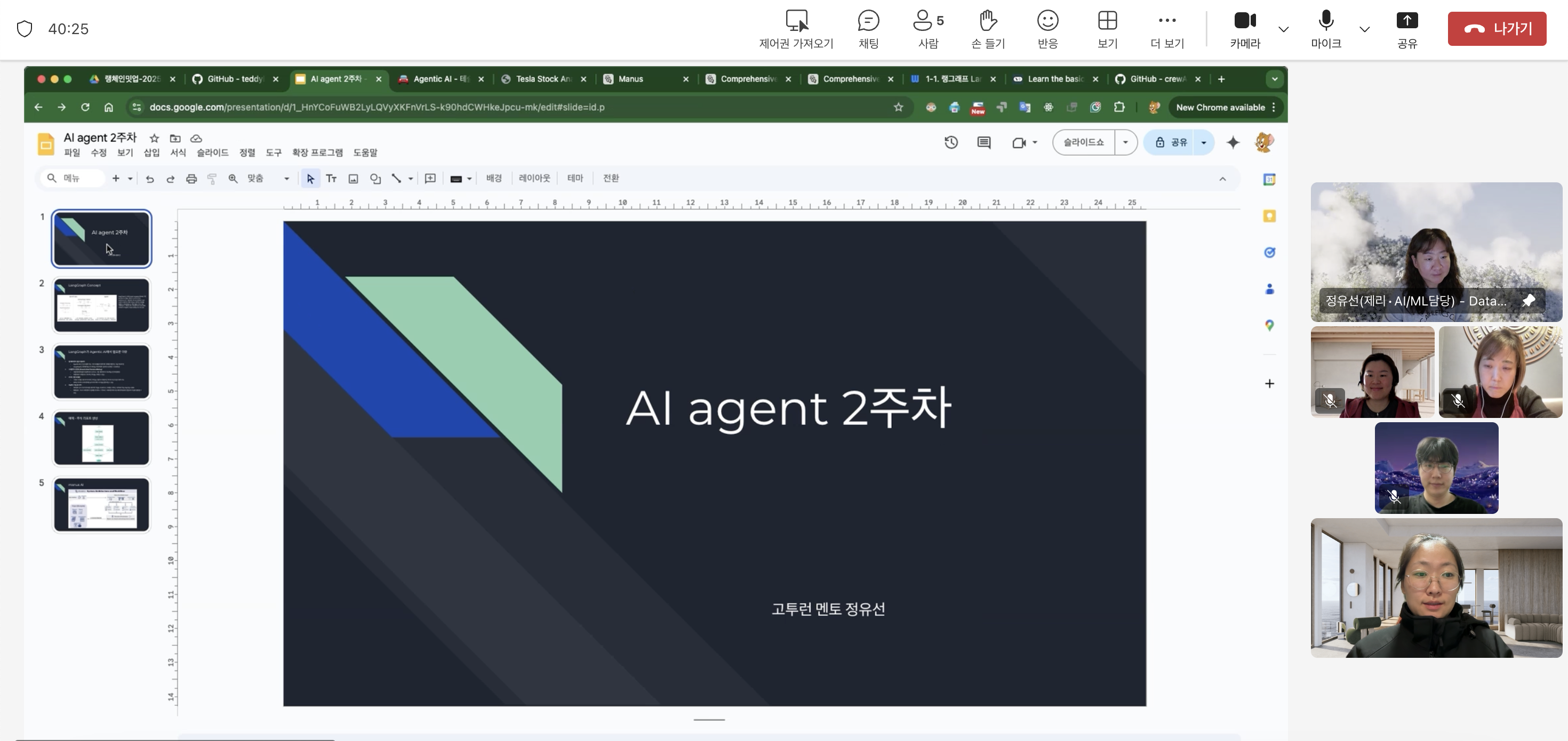The image size is (1568, 741).
Task: Open the chat panel icon
Action: 868,22
